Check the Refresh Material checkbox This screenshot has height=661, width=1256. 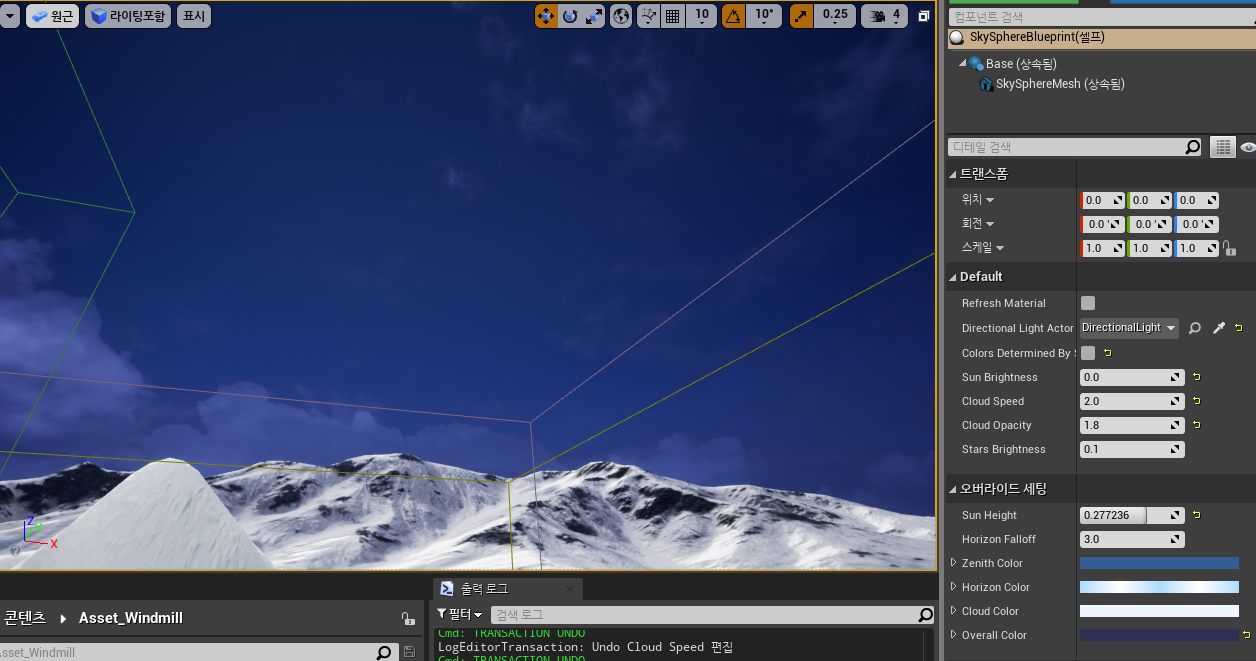click(x=1088, y=303)
